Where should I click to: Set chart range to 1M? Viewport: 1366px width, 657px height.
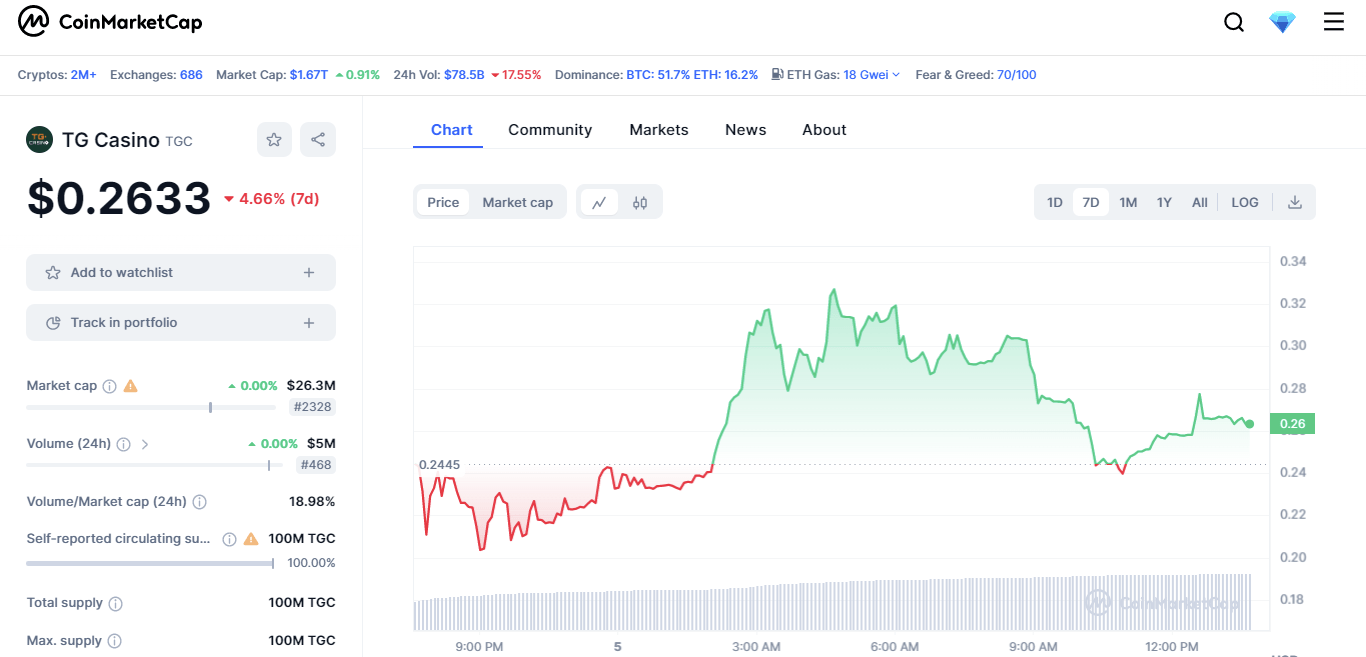coord(1128,202)
